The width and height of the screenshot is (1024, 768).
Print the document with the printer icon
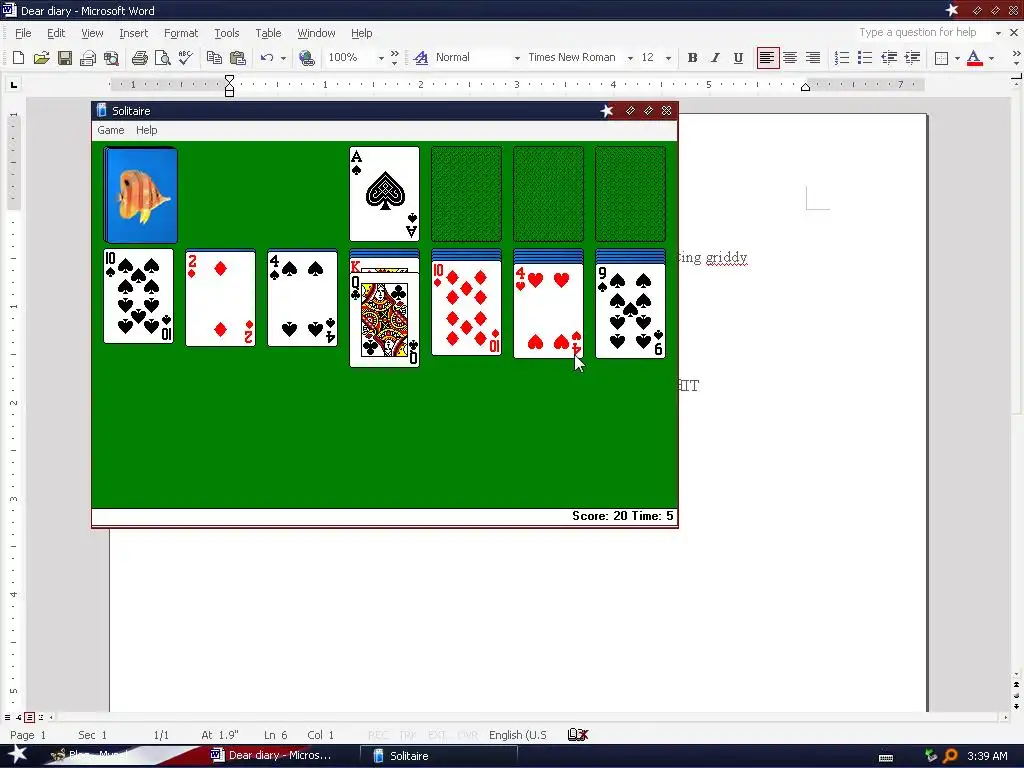(x=139, y=58)
